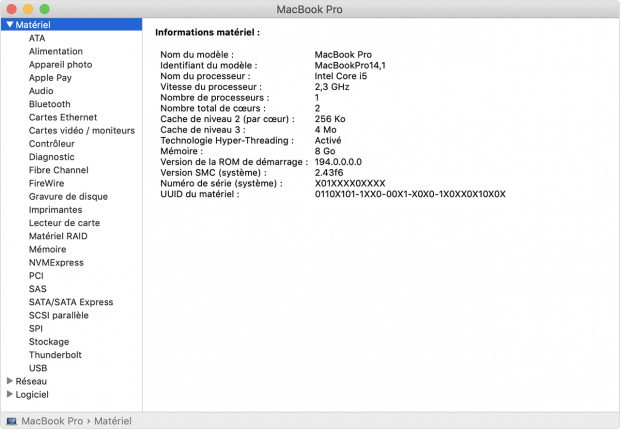Screen dimensions: 620x429
Task: Select Apple Pay in the sidebar
Action: coord(50,77)
